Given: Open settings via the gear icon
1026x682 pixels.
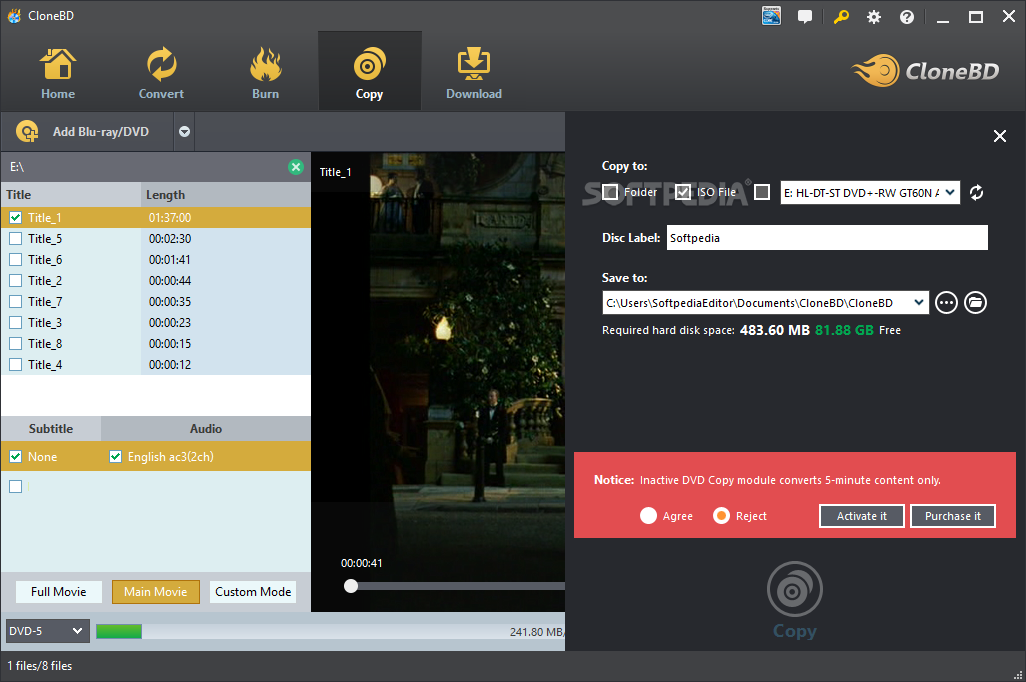Looking at the screenshot, I should [x=874, y=17].
